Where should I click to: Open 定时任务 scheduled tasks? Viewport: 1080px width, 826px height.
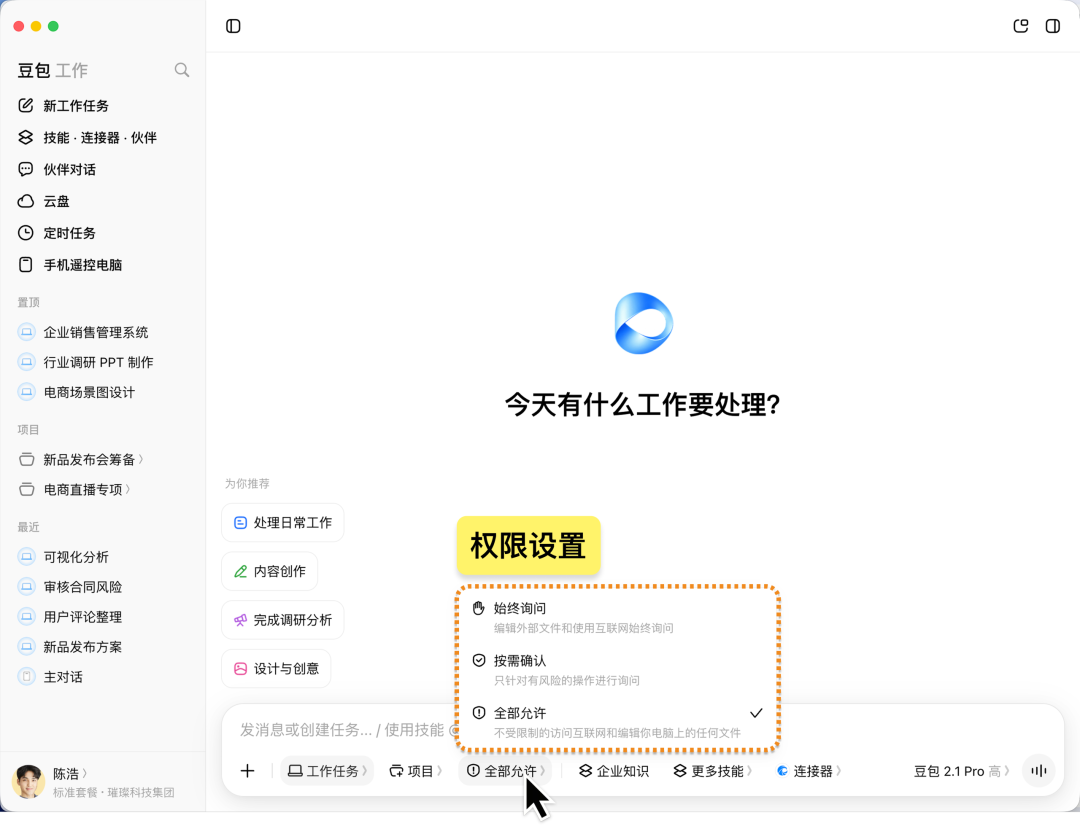103,233
